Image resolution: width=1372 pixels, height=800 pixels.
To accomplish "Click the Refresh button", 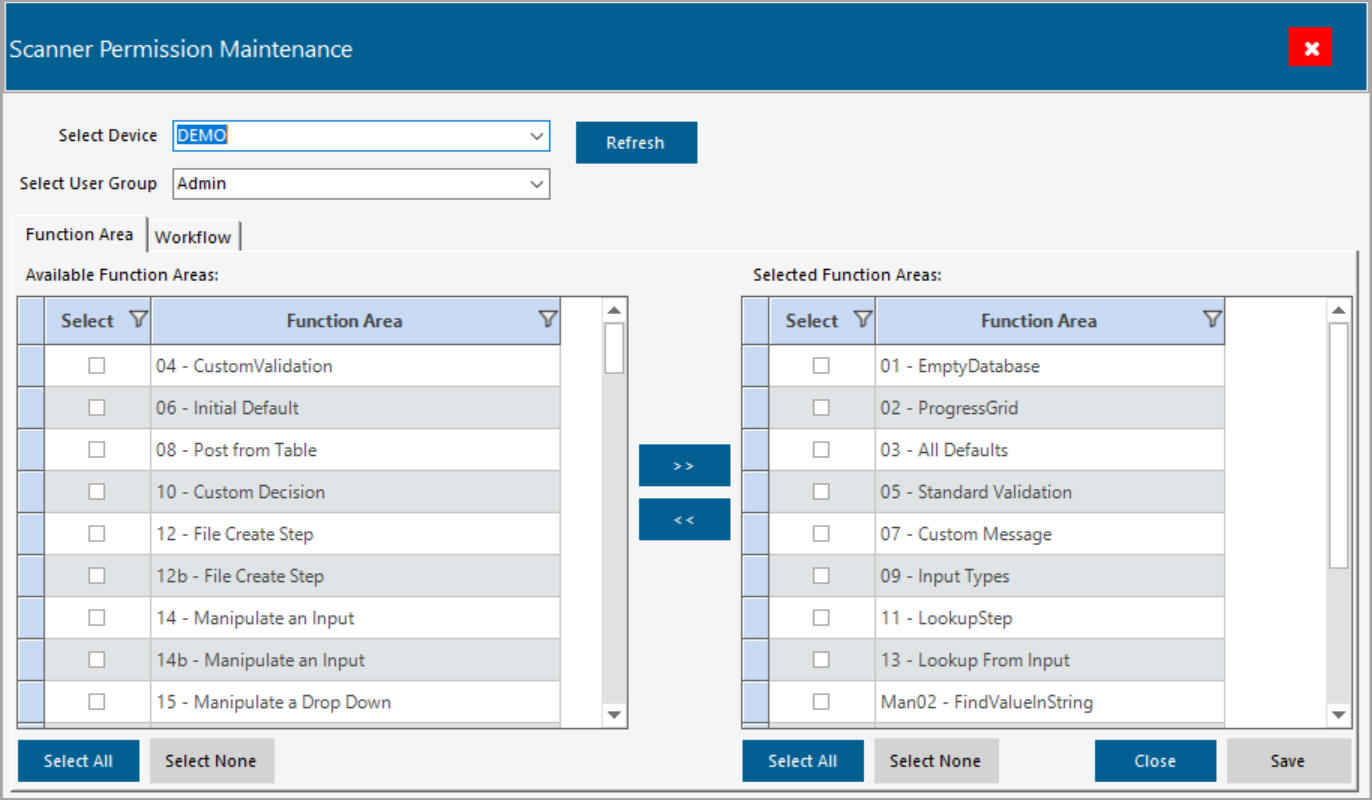I will 636,143.
